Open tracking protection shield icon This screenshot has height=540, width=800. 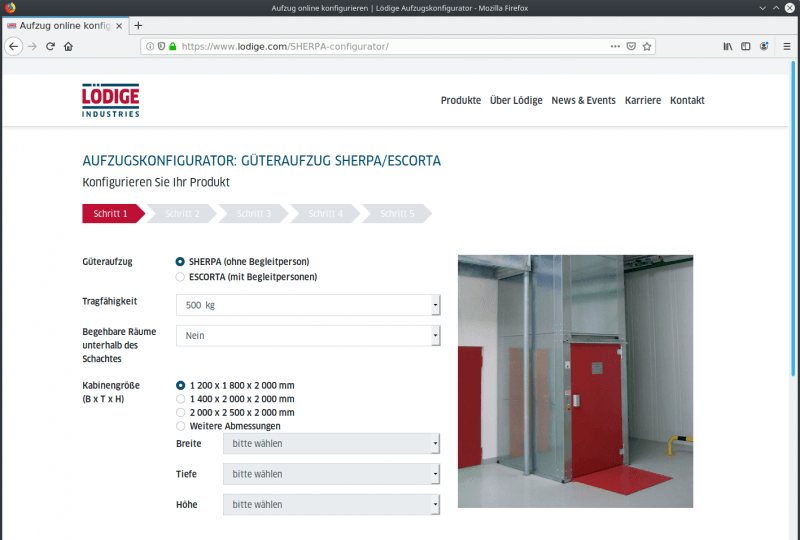point(161,46)
